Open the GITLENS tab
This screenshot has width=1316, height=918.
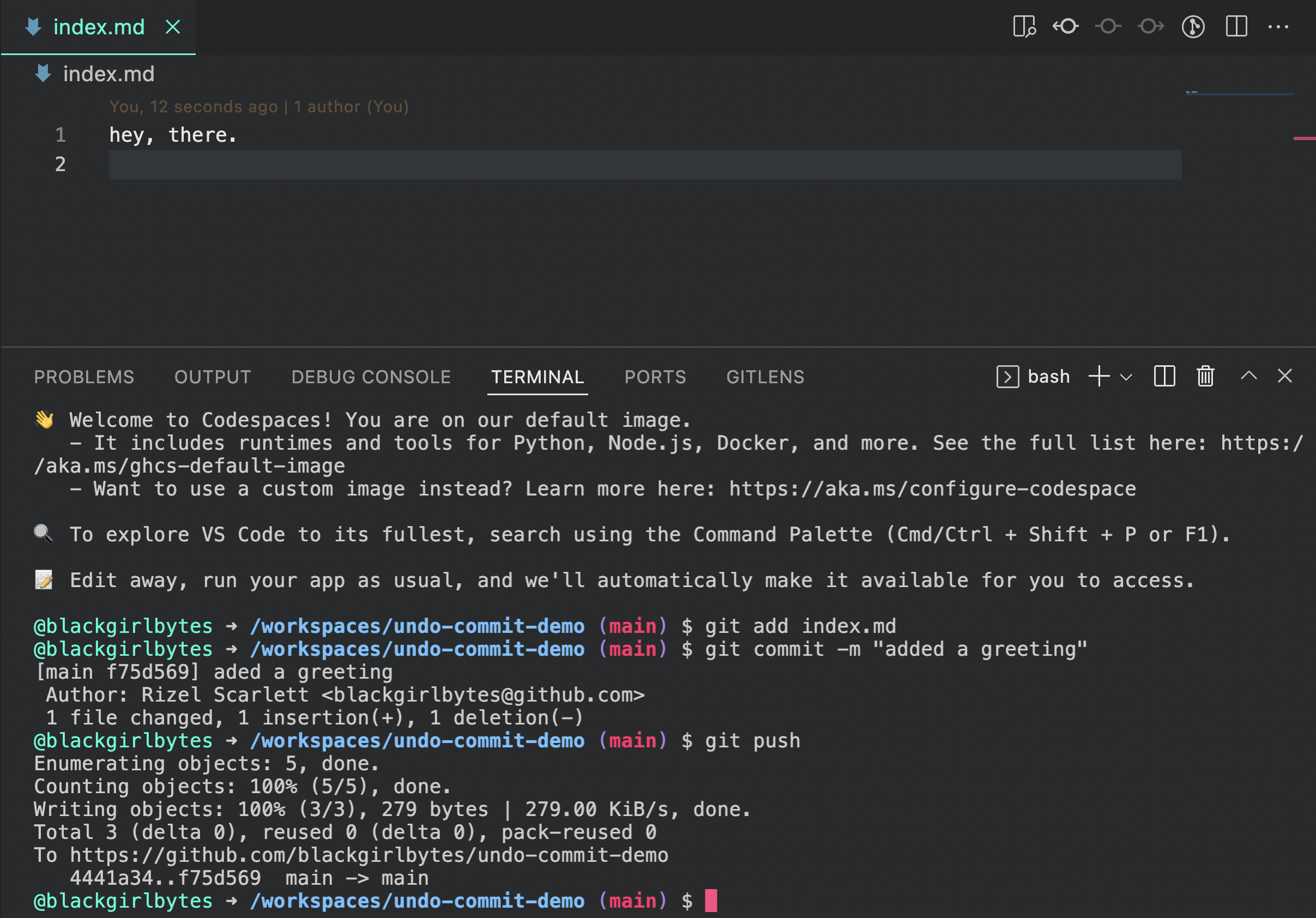point(765,377)
